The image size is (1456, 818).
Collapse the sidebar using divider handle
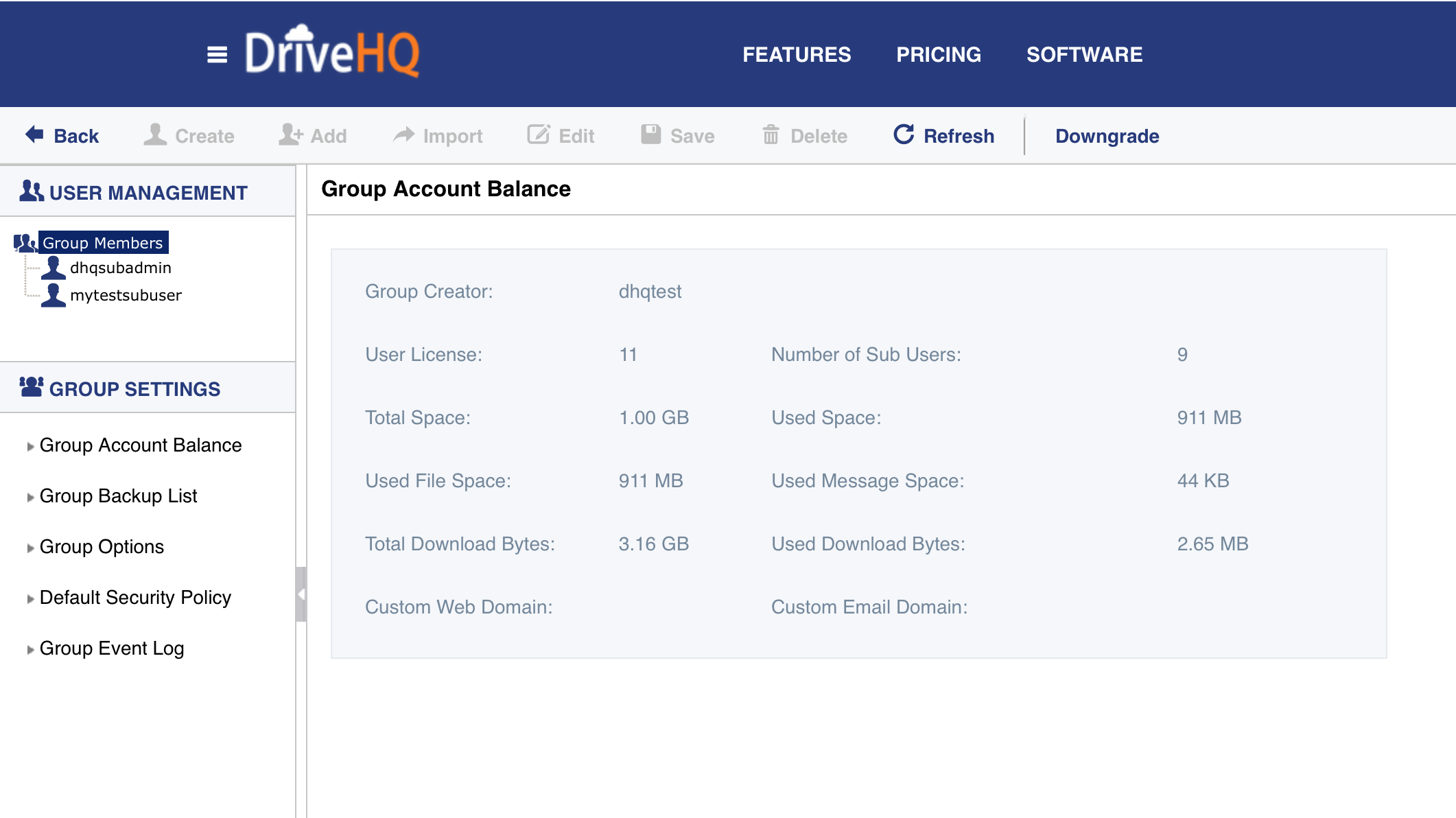coord(301,594)
